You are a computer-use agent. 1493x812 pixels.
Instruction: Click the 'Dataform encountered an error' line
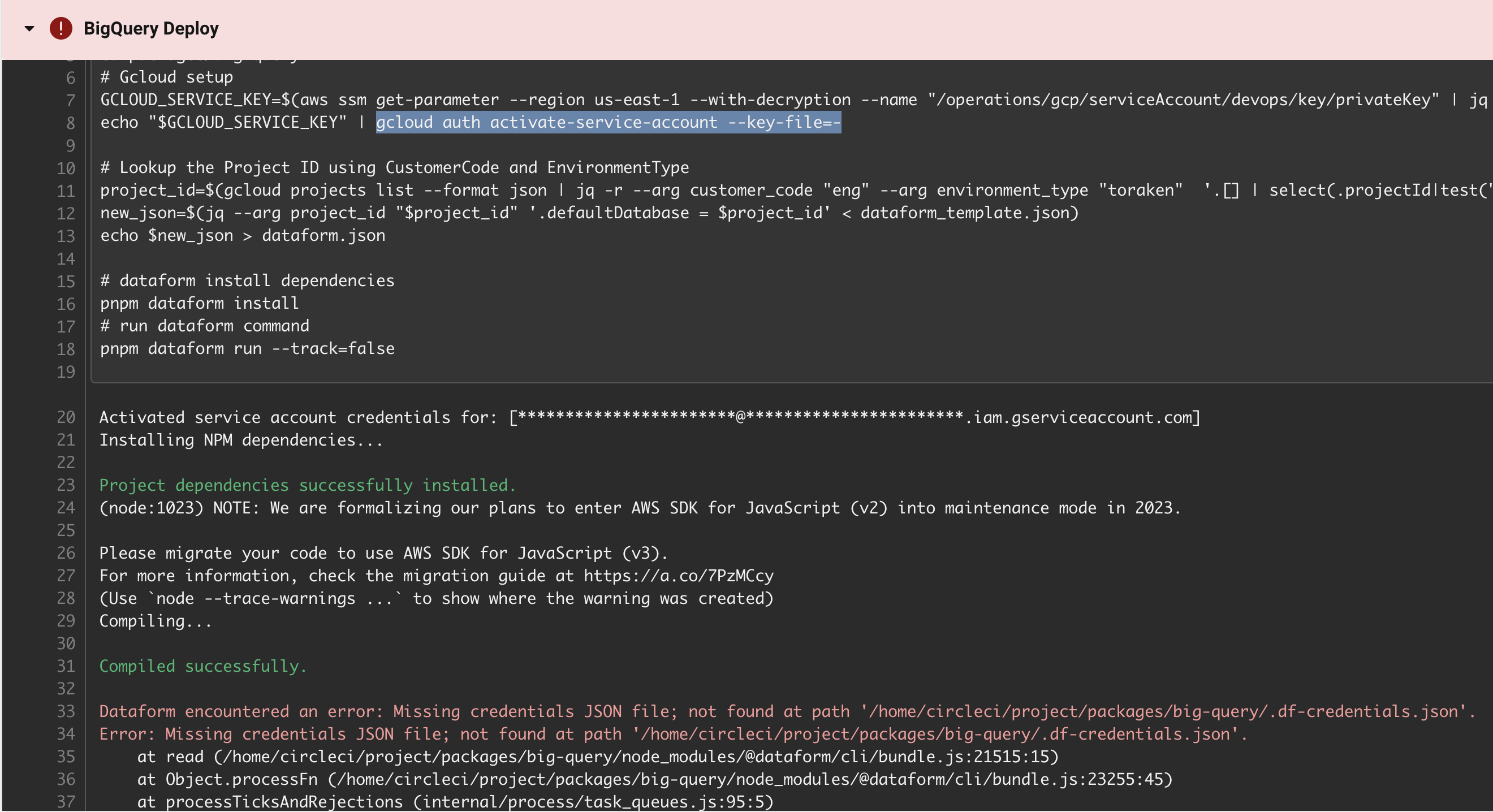[x=787, y=711]
